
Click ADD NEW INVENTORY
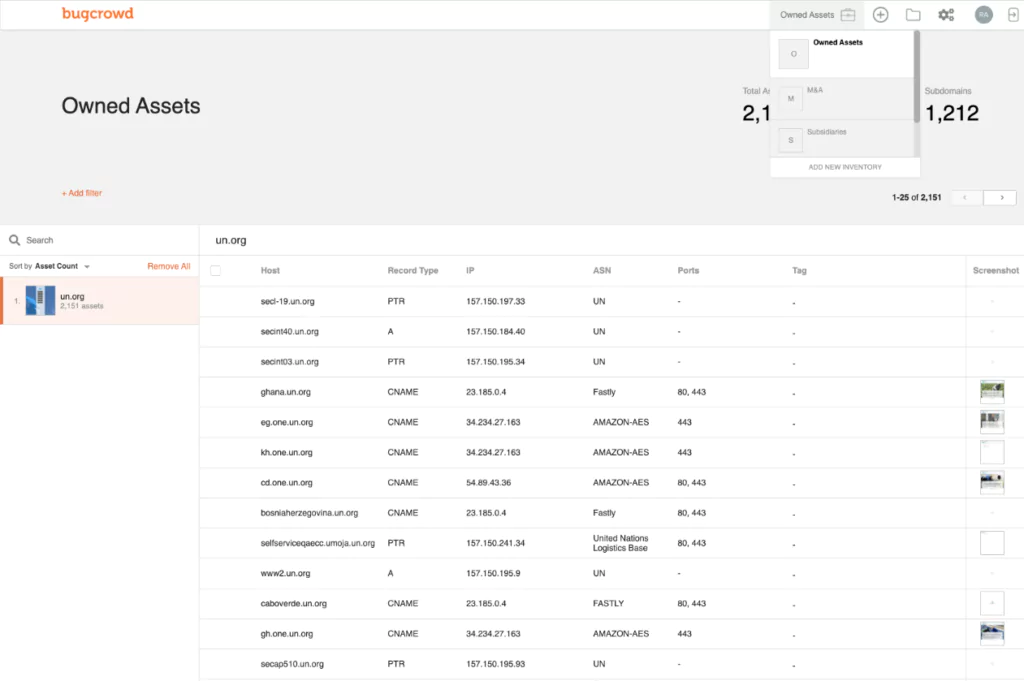click(x=845, y=167)
